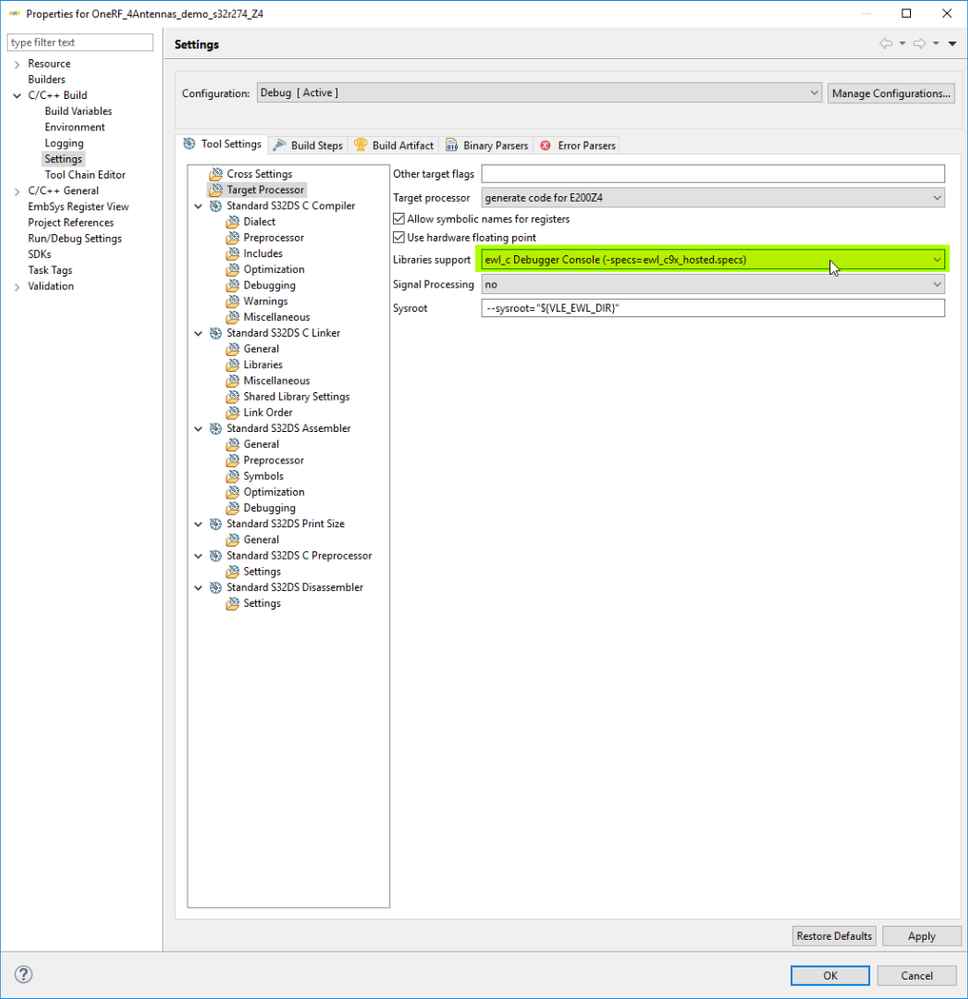The width and height of the screenshot is (968, 999).
Task: Select Logging in sidebar
Action: tap(64, 143)
